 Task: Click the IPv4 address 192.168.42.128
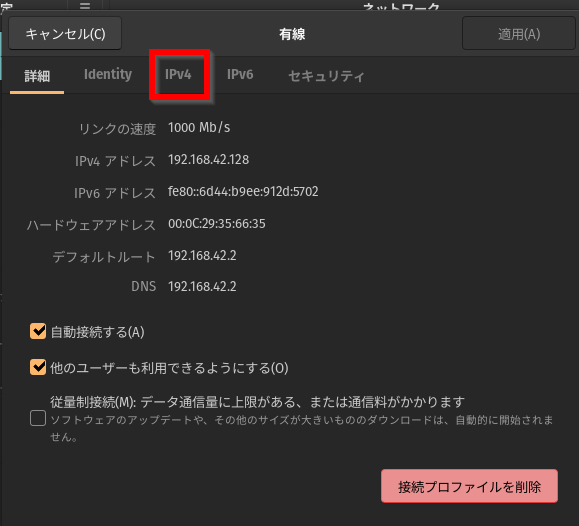click(x=209, y=160)
